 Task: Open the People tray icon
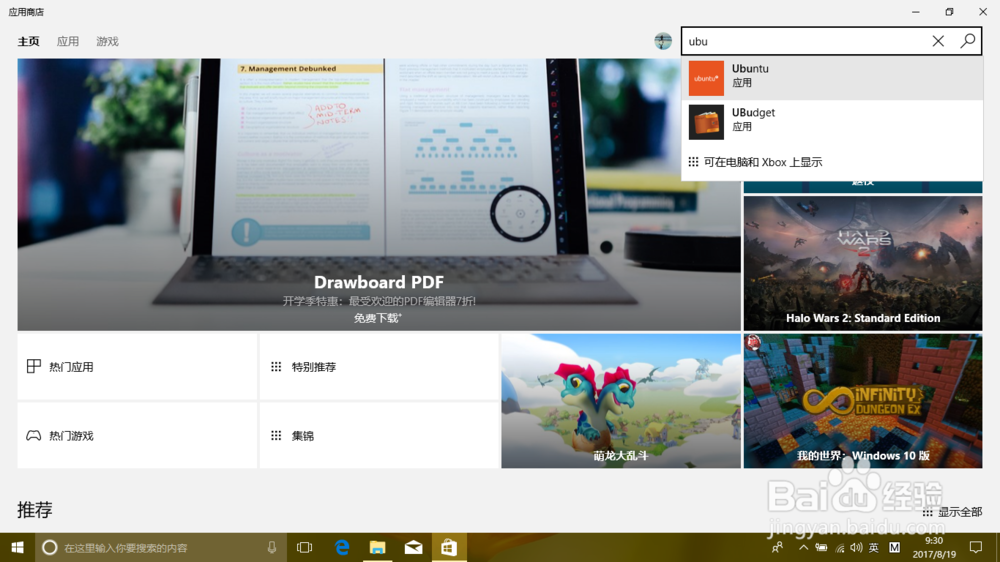777,547
